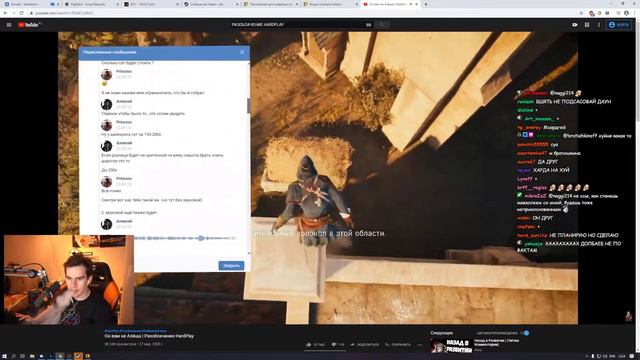Go back with the browser back arrow
The image size is (640, 360).
[5, 13]
